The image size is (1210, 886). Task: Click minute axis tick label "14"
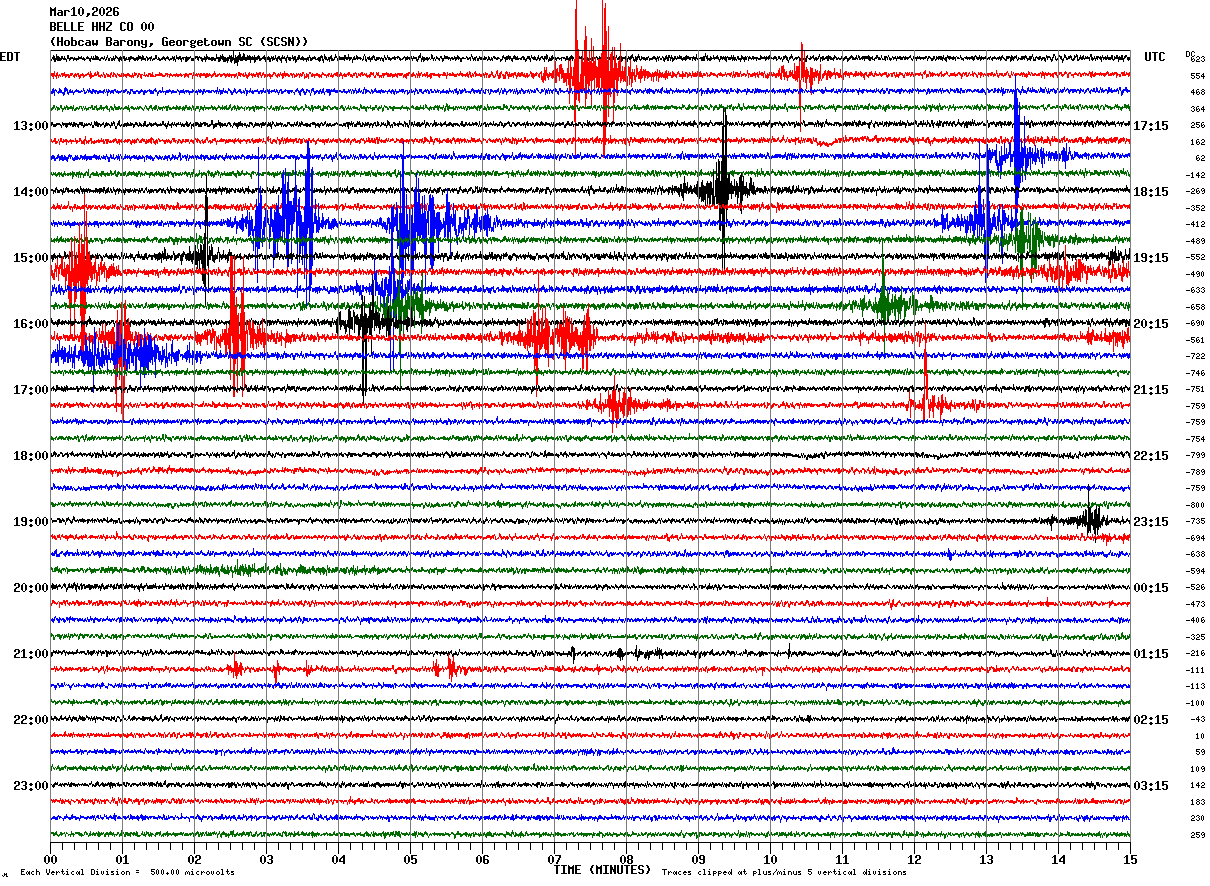pyautogui.click(x=1058, y=860)
